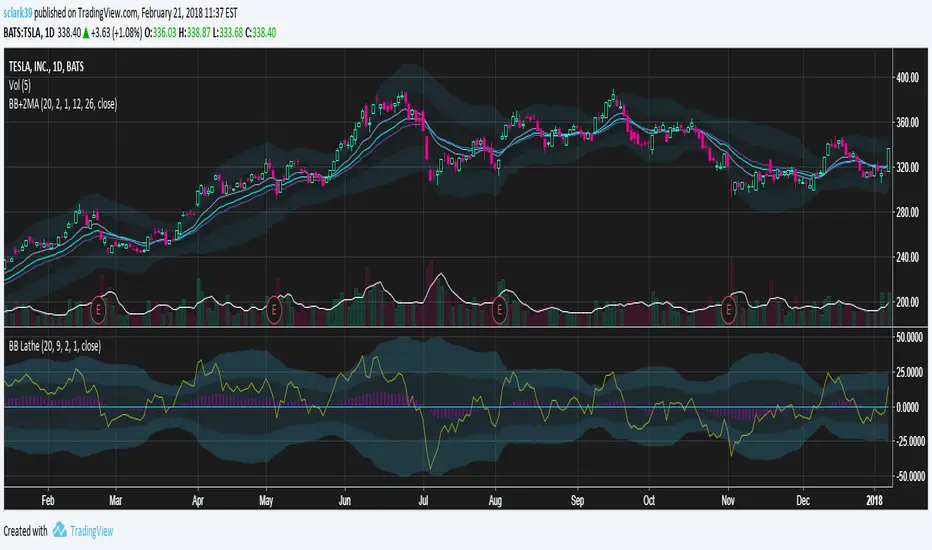Click the Jun label on time axis
Image resolution: width=932 pixels, height=550 pixels.
point(345,501)
